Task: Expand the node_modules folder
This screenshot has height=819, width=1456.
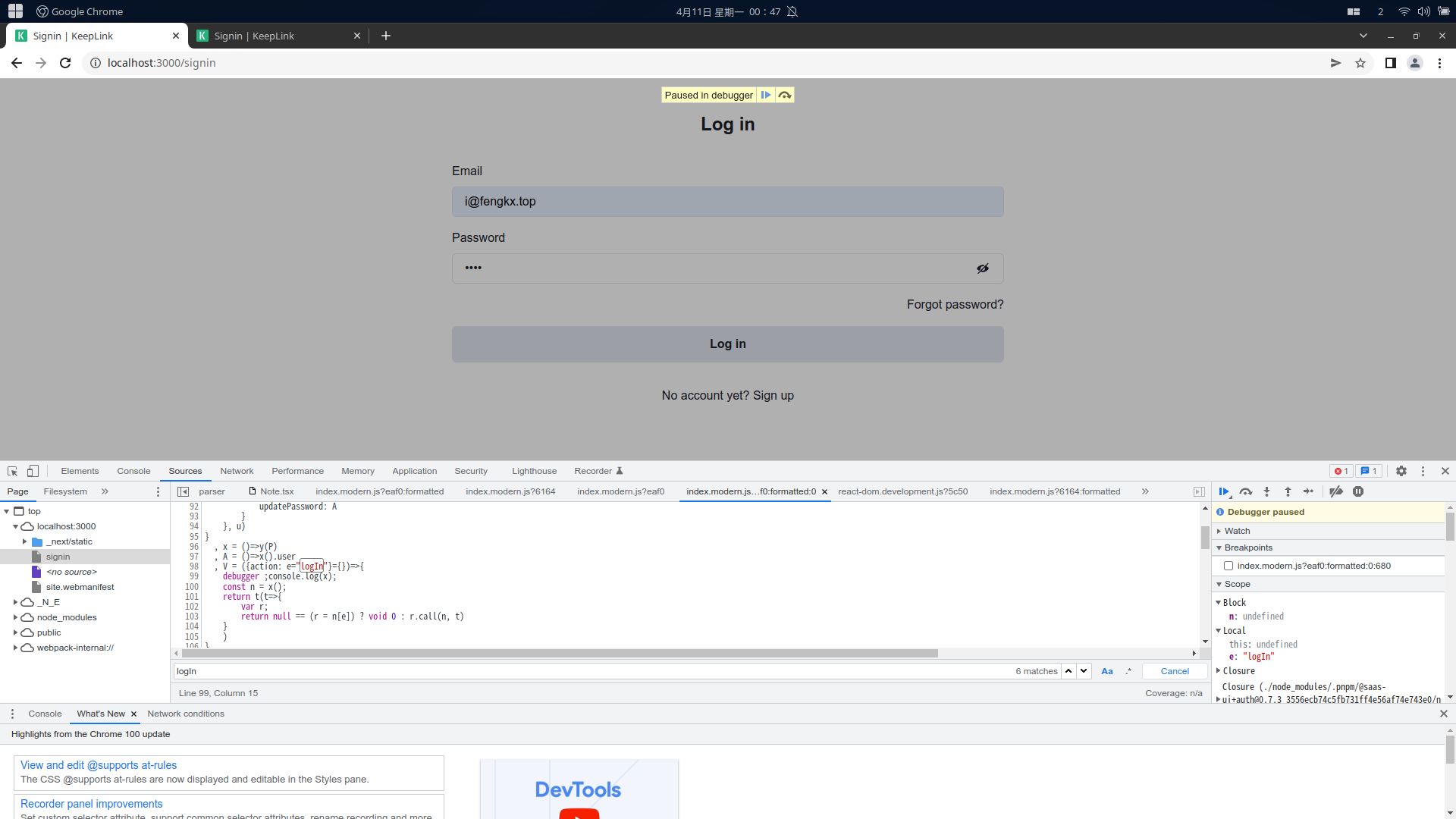Action: pyautogui.click(x=15, y=617)
